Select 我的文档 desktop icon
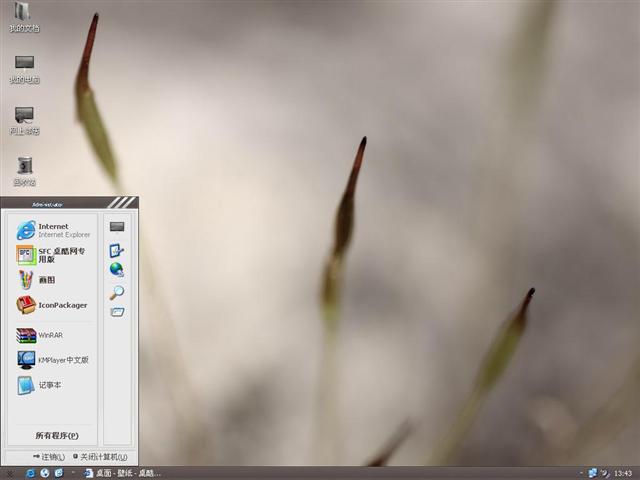Screen dimensions: 640x480 24,17
